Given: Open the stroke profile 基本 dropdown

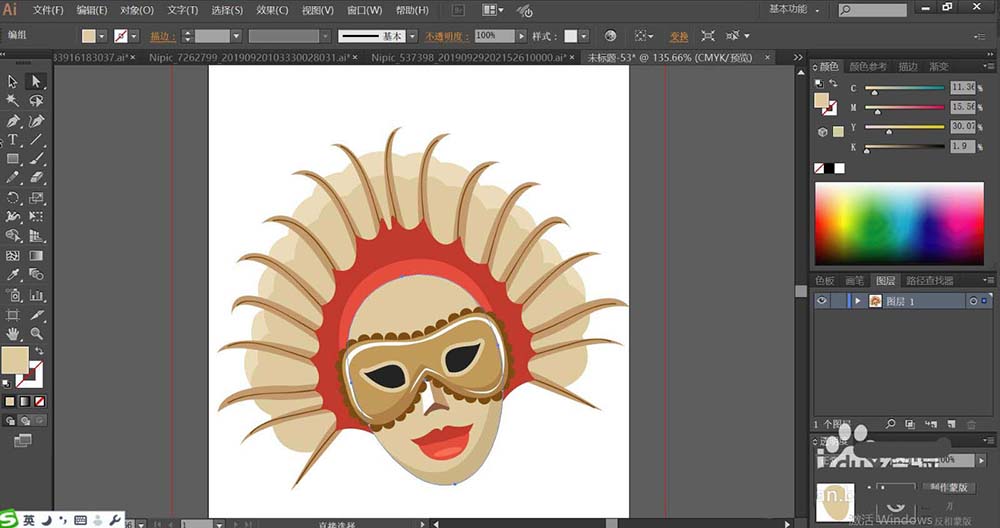Looking at the screenshot, I should tap(411, 36).
